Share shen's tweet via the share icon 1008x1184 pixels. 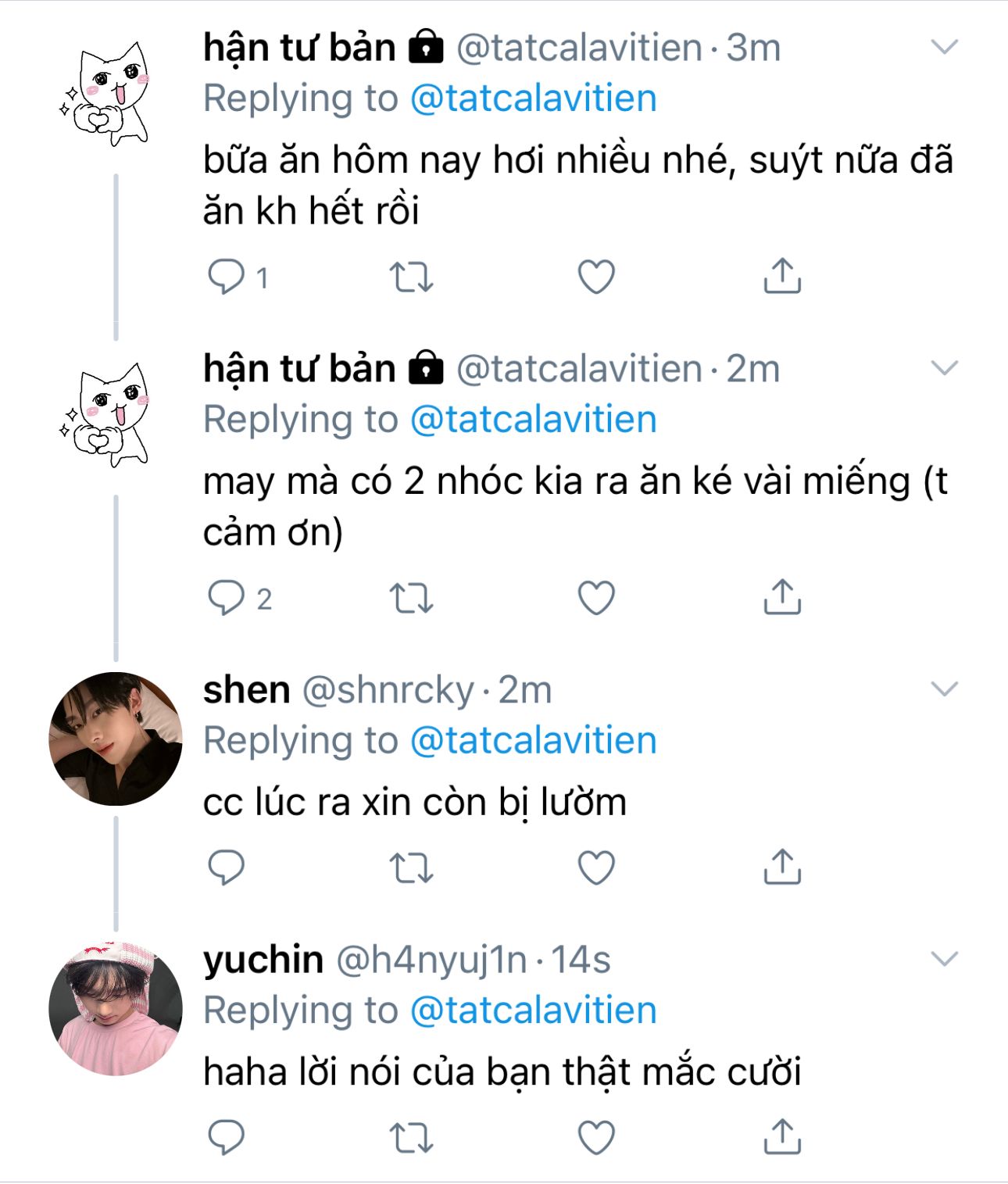coord(782,867)
